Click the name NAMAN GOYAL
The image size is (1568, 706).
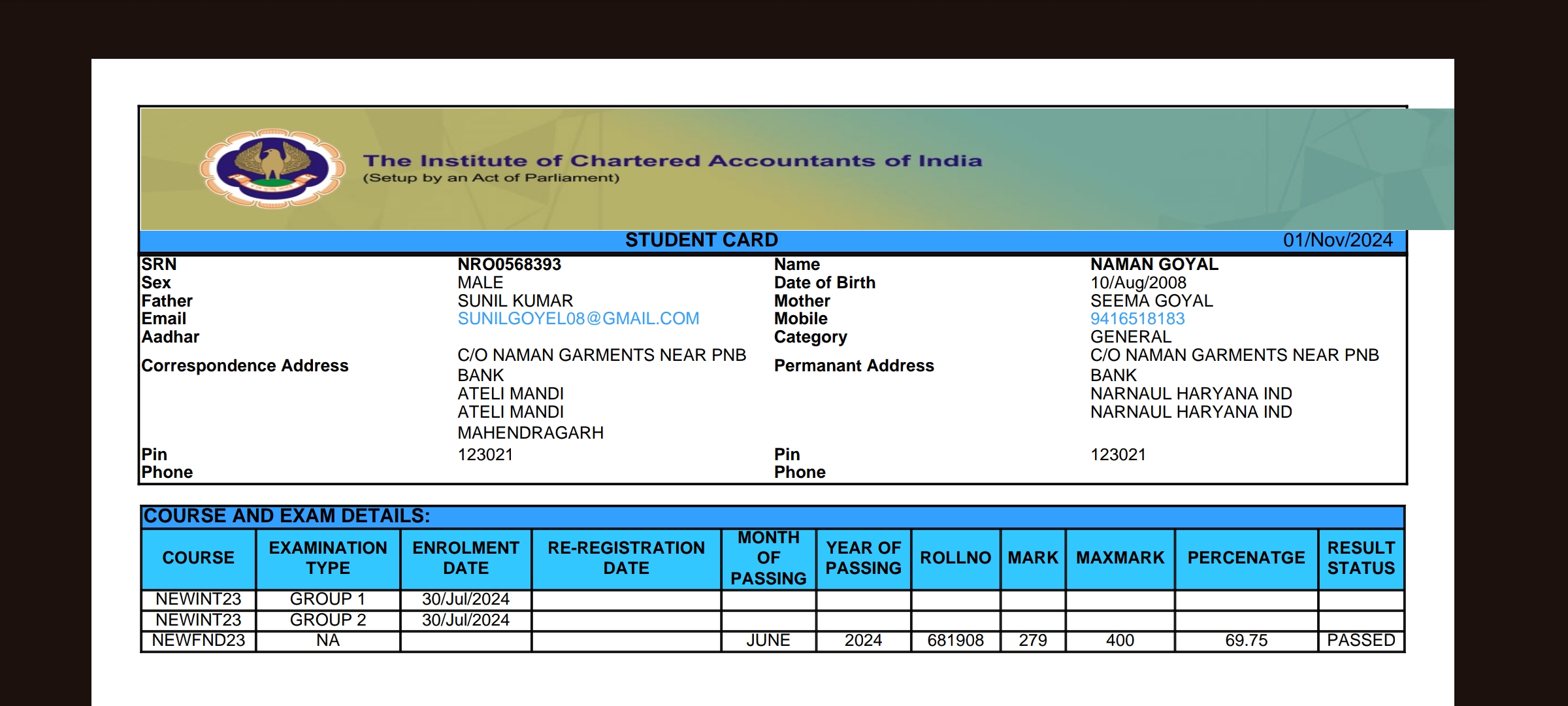coord(1154,265)
